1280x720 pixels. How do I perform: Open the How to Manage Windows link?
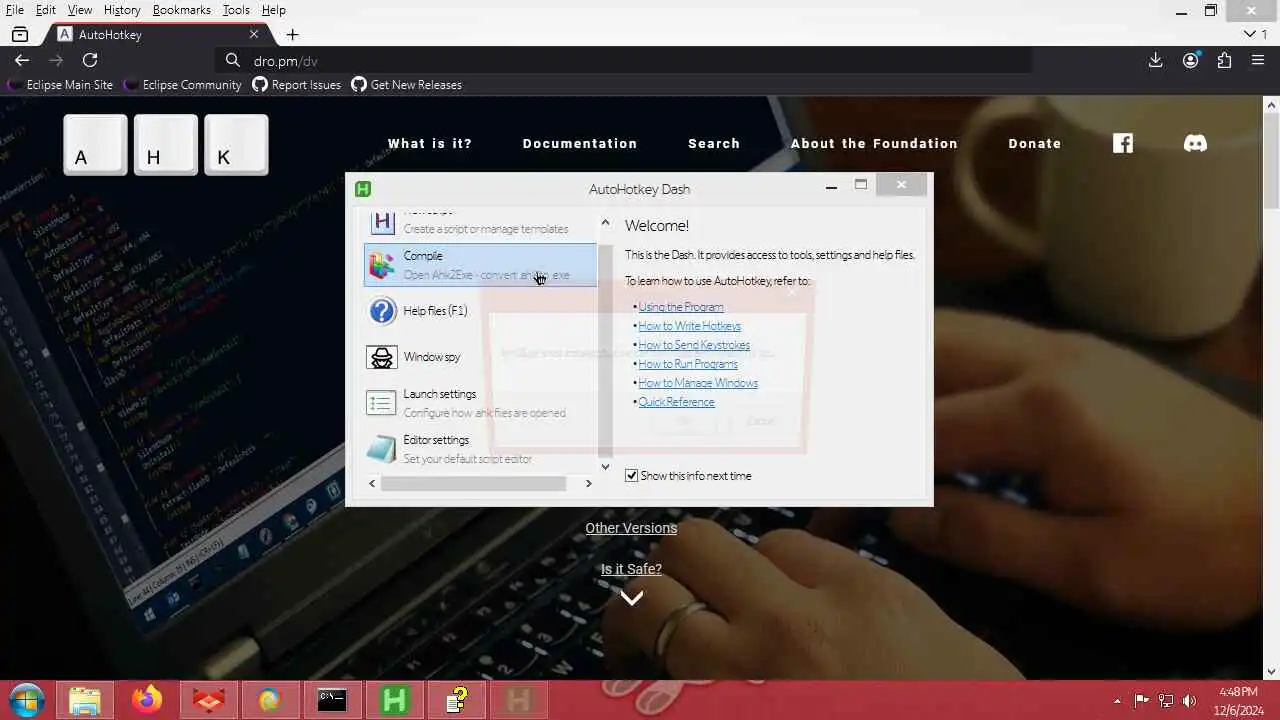(x=698, y=383)
